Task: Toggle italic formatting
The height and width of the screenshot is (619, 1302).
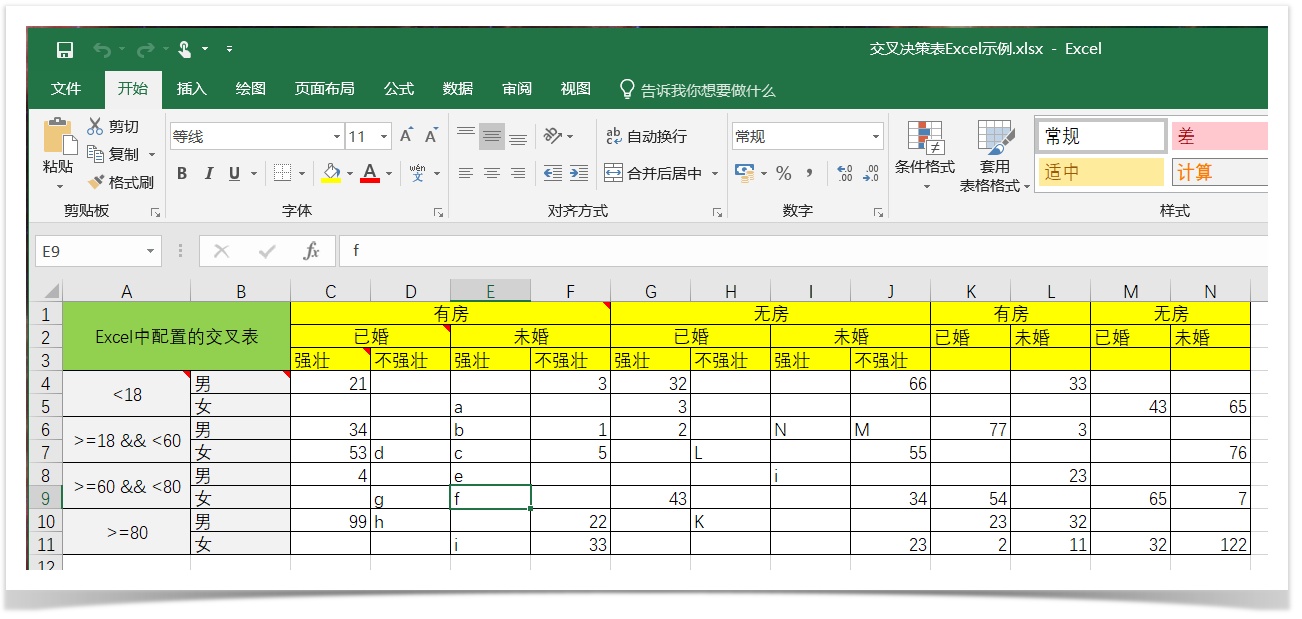Action: click(208, 174)
